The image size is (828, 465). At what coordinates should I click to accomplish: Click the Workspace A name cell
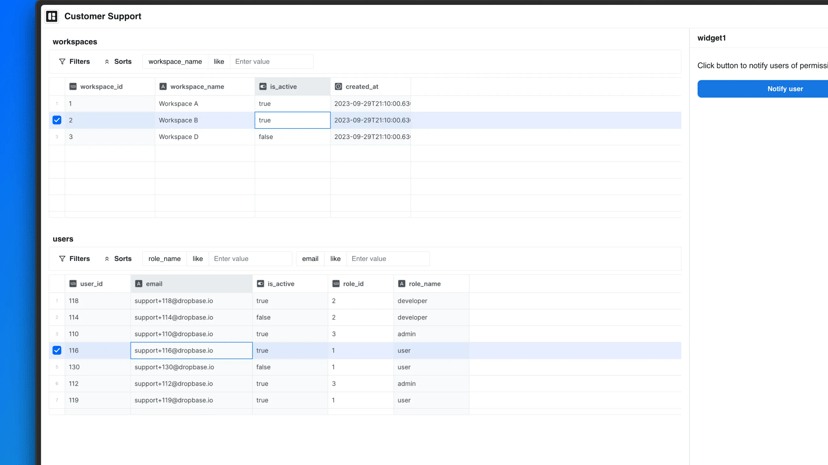pos(205,104)
